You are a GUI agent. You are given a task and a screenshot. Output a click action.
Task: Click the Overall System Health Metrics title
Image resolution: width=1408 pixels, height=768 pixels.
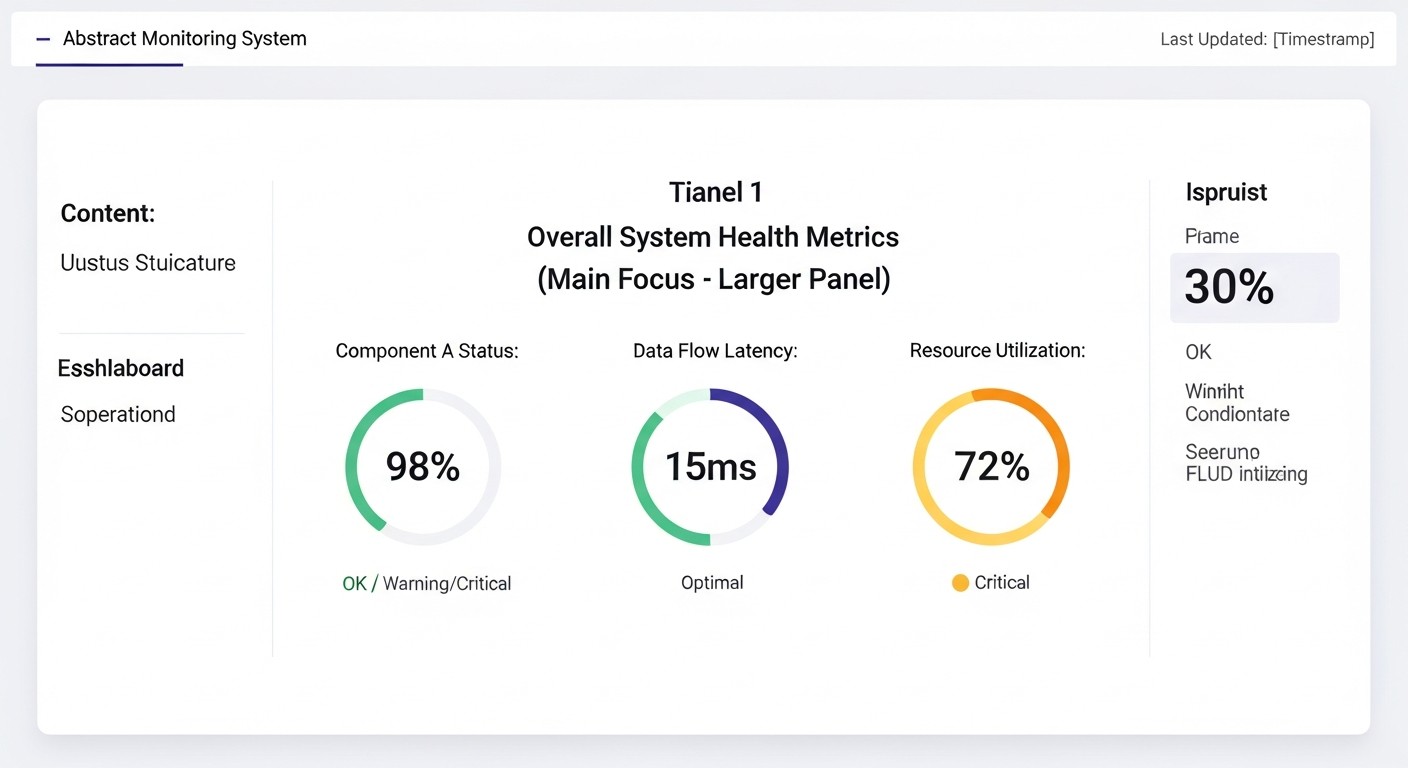click(713, 237)
